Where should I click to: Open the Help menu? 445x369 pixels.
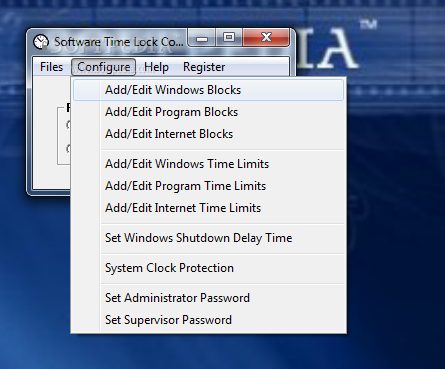(x=156, y=67)
